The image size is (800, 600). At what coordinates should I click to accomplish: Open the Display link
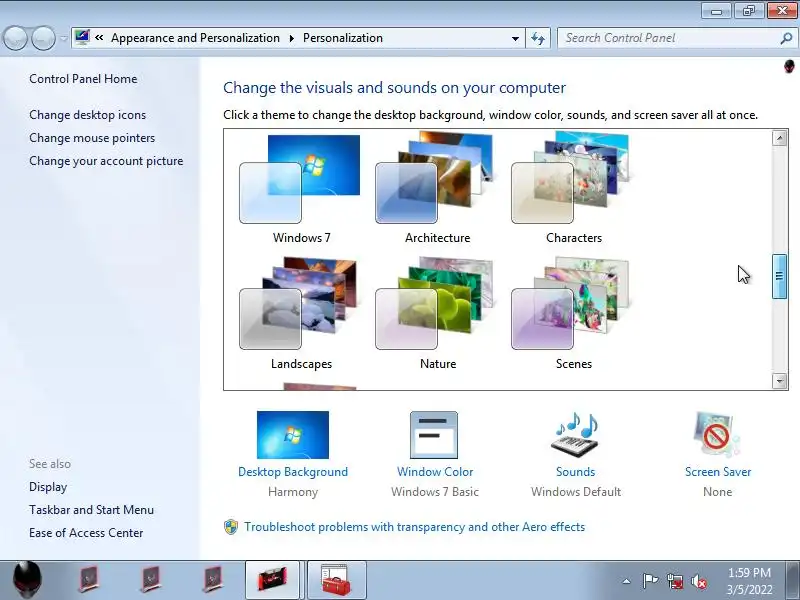48,487
